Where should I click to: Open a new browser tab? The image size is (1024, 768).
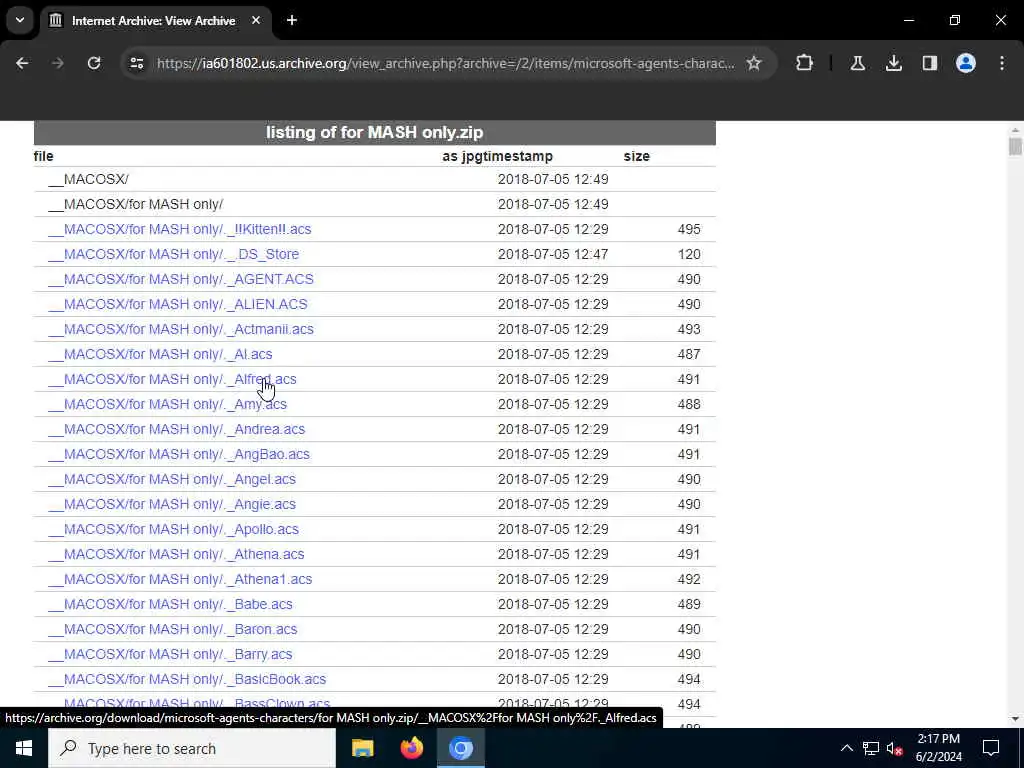pos(292,21)
